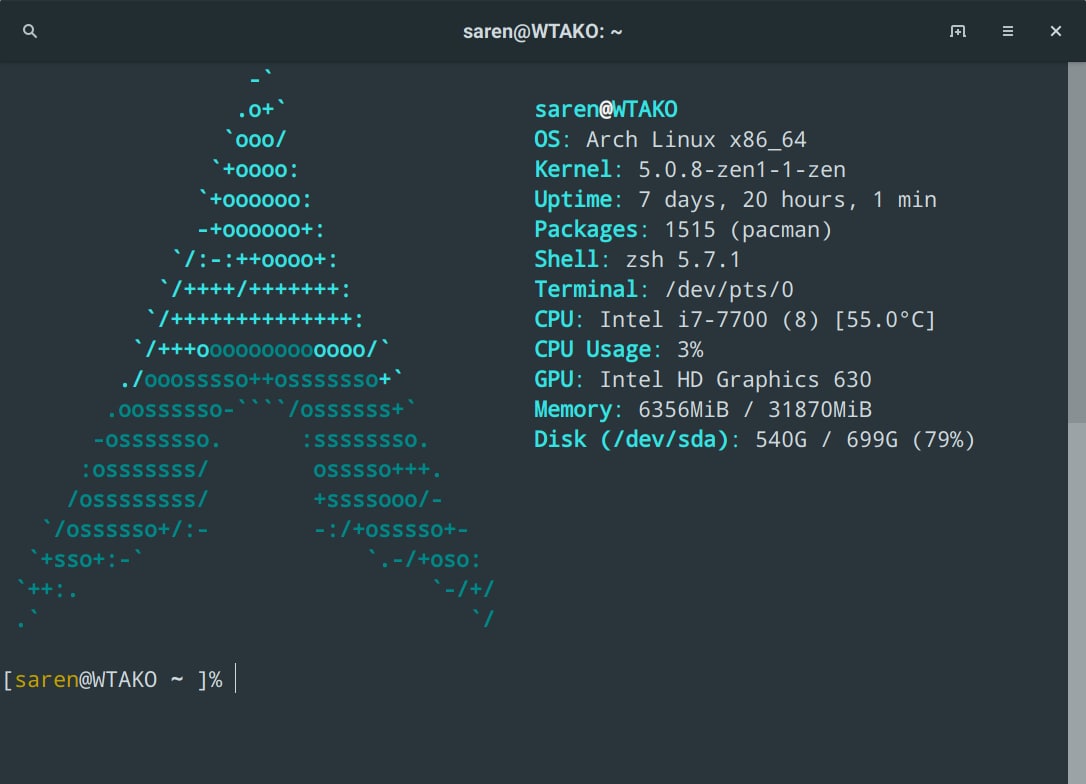Image resolution: width=1086 pixels, height=784 pixels.
Task: Click the Terminal value /dev/pts/0
Action: pyautogui.click(x=729, y=289)
